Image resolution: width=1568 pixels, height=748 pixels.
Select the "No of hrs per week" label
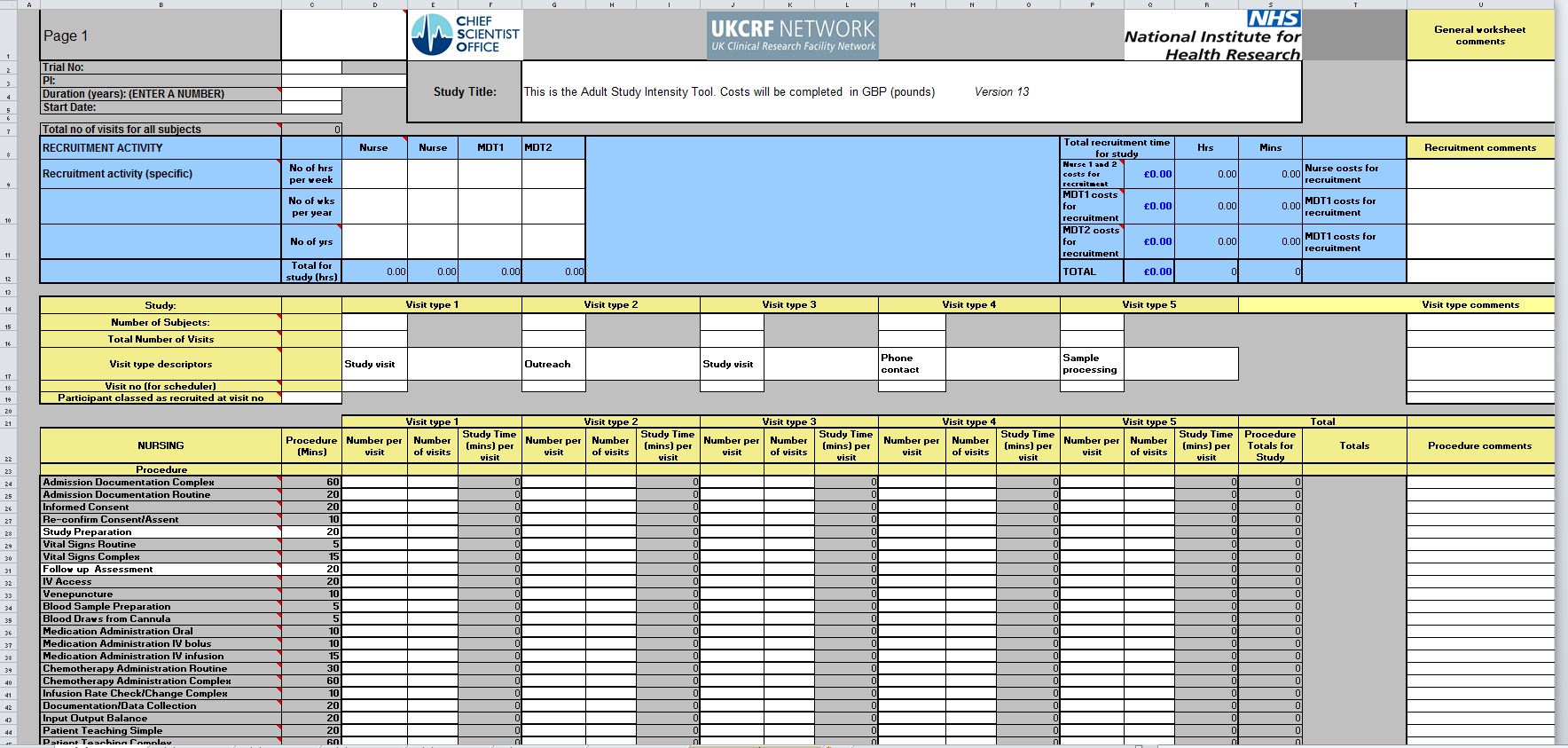311,174
